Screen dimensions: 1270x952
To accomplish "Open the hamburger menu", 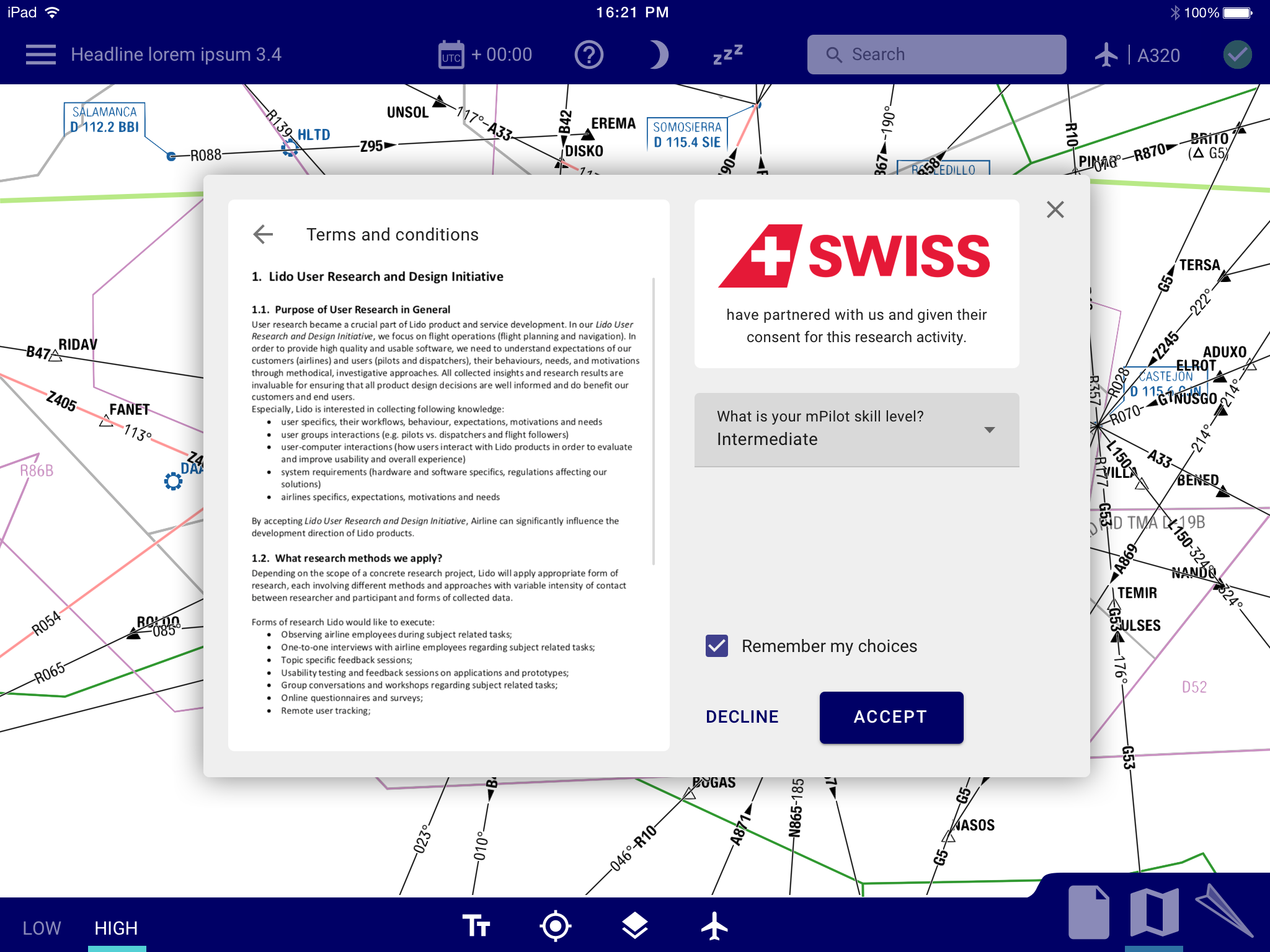I will [41, 55].
